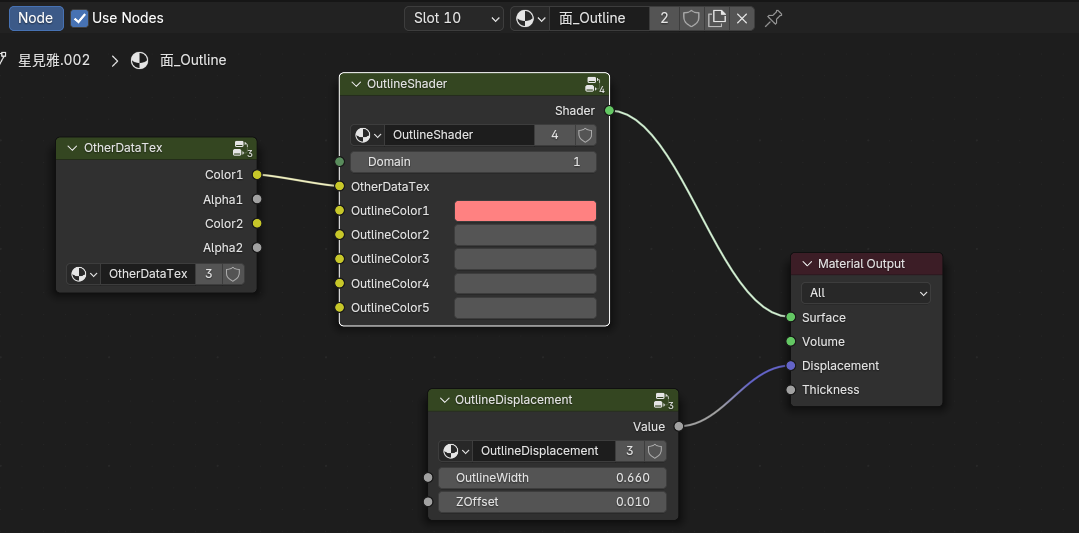The width and height of the screenshot is (1079, 533).
Task: Click the pink OutlineColor1 swatch
Action: [x=525, y=211]
